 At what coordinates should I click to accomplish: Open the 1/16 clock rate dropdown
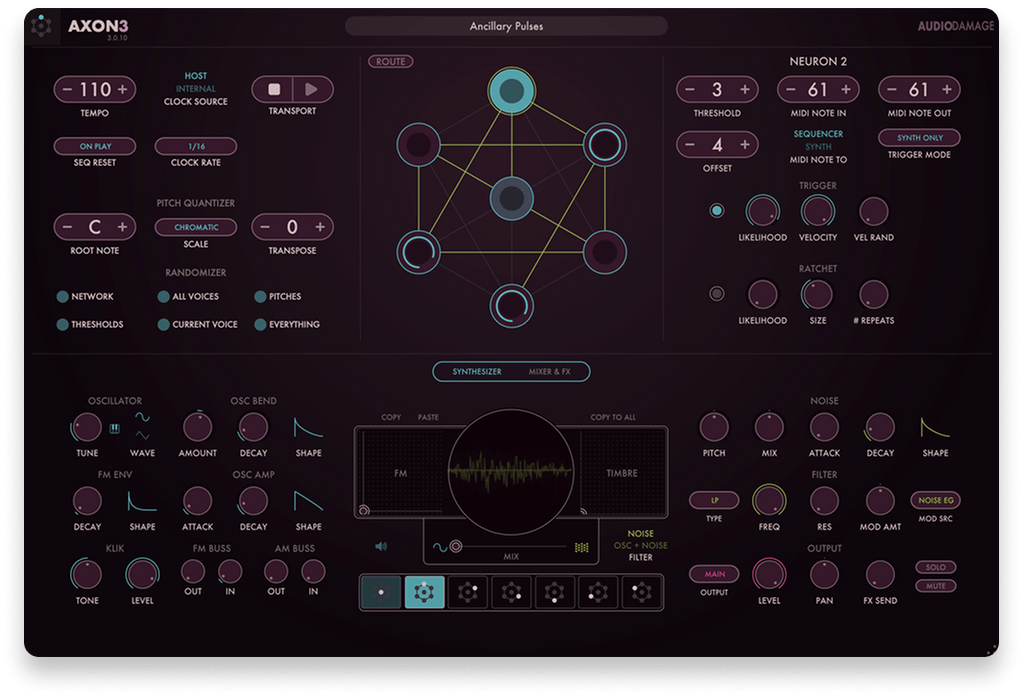[x=196, y=146]
